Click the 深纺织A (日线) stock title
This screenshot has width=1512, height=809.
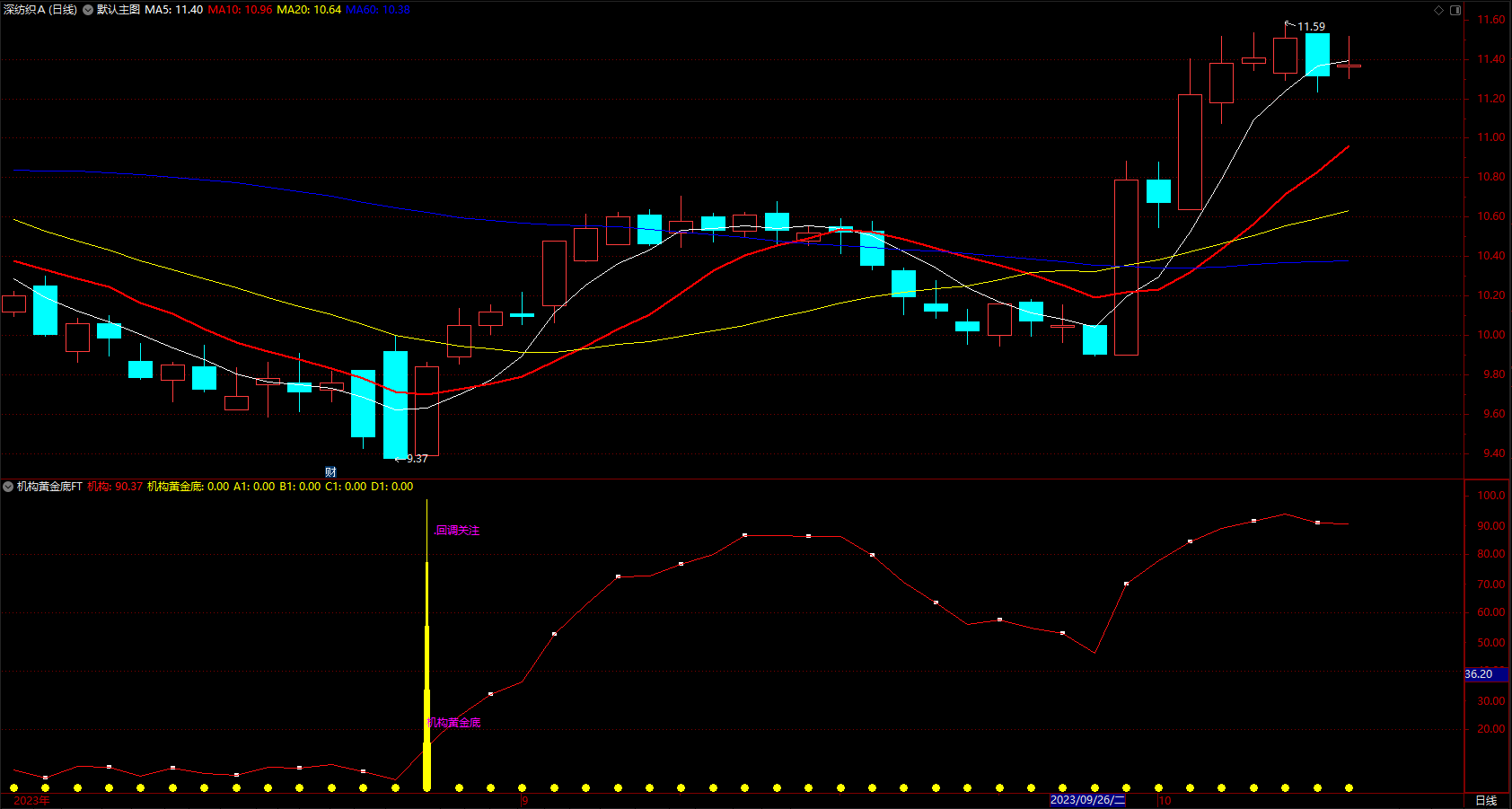coord(40,10)
